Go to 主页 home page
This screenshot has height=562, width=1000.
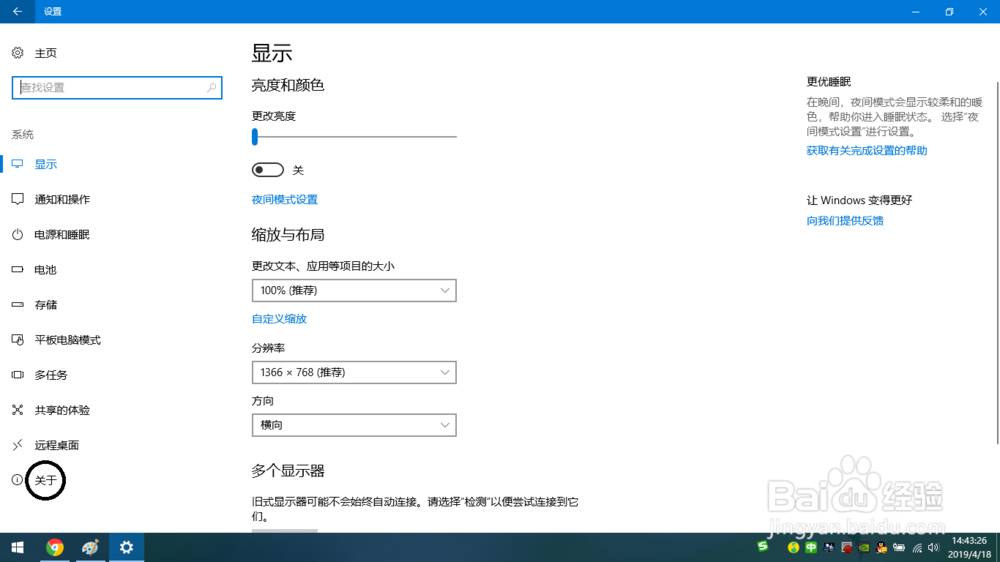coord(46,53)
